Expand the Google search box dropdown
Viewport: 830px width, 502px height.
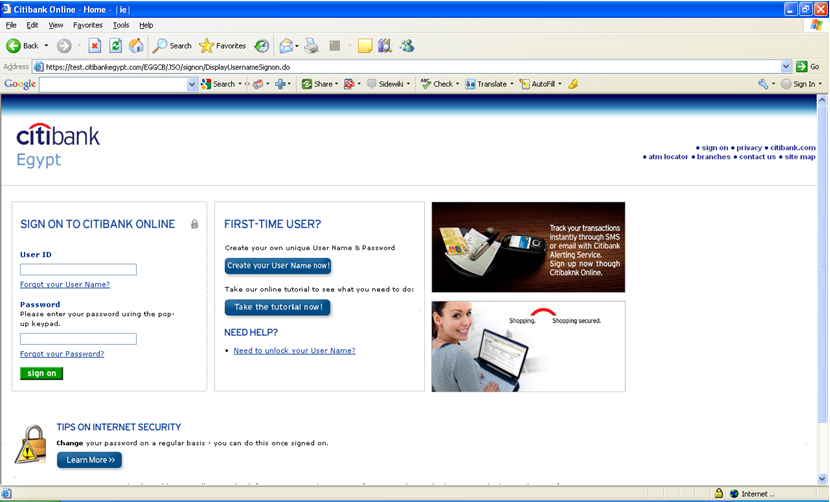tap(192, 84)
